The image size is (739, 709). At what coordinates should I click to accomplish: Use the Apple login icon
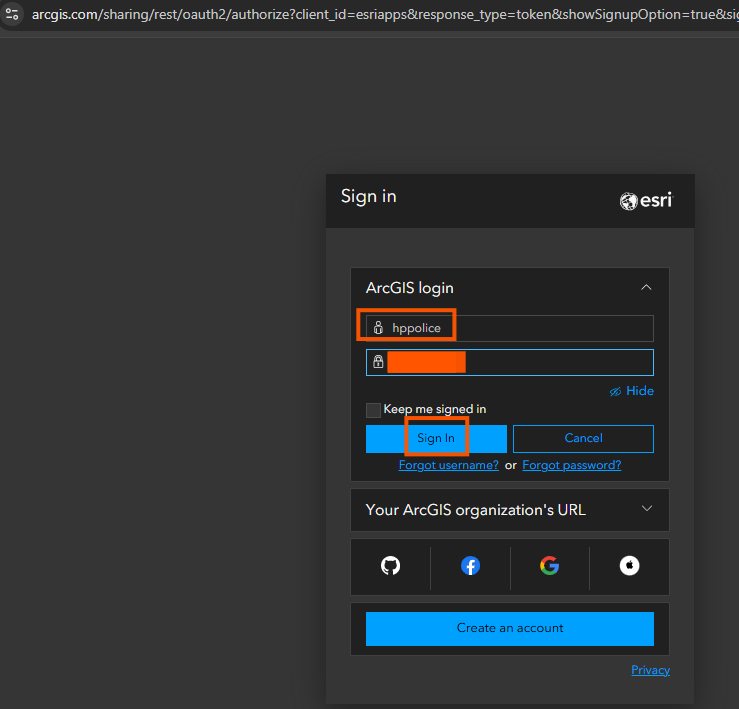pos(629,566)
